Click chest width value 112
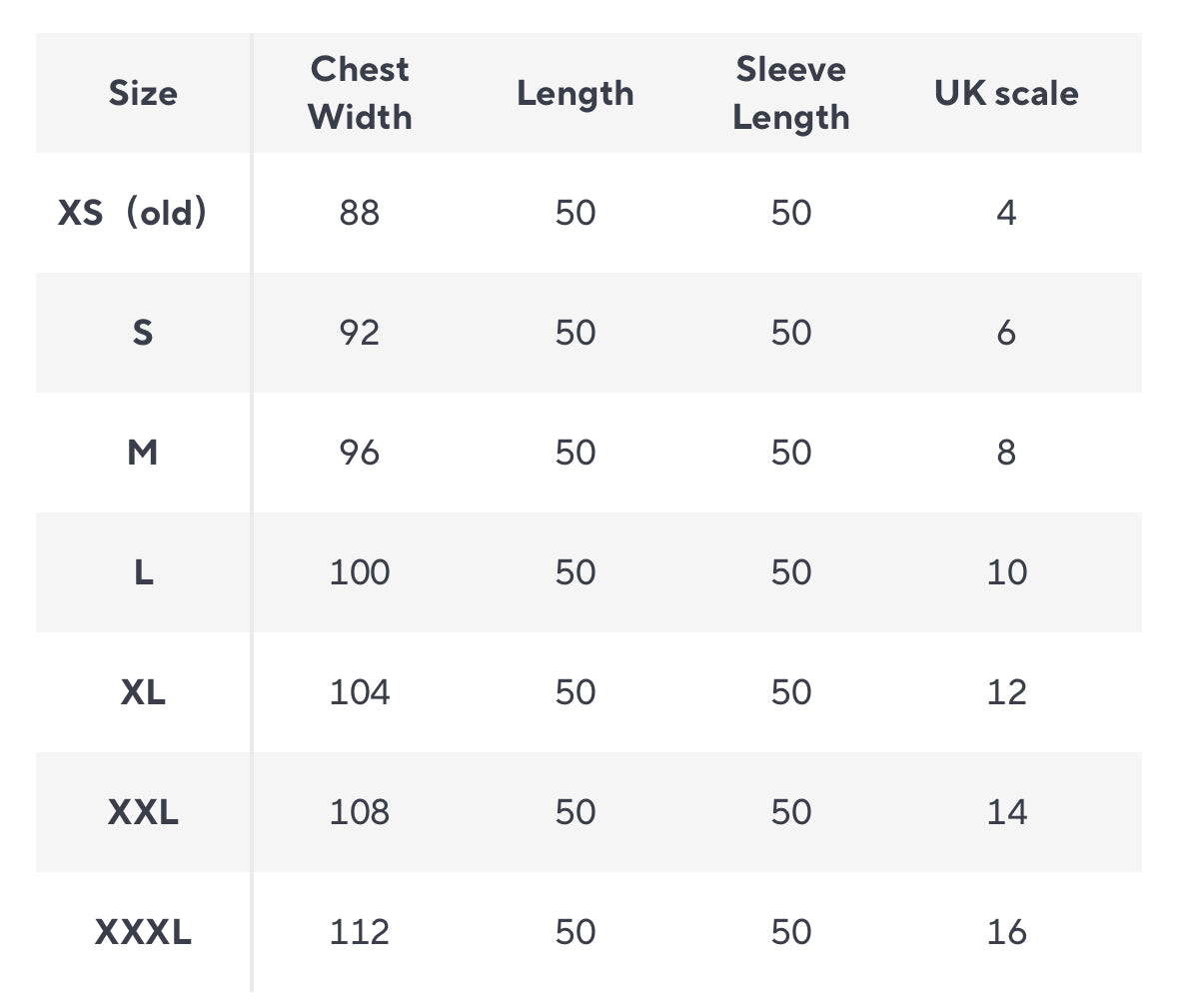 [360, 932]
